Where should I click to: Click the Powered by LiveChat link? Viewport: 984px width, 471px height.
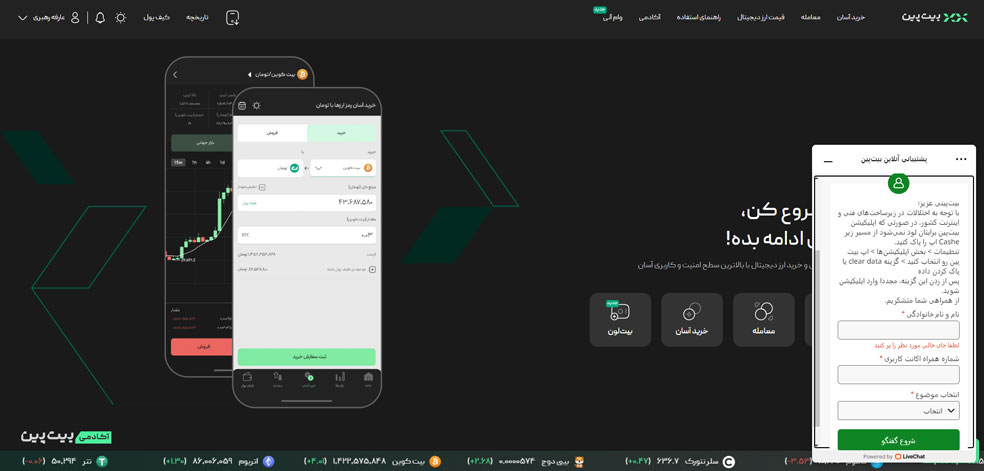(894, 457)
